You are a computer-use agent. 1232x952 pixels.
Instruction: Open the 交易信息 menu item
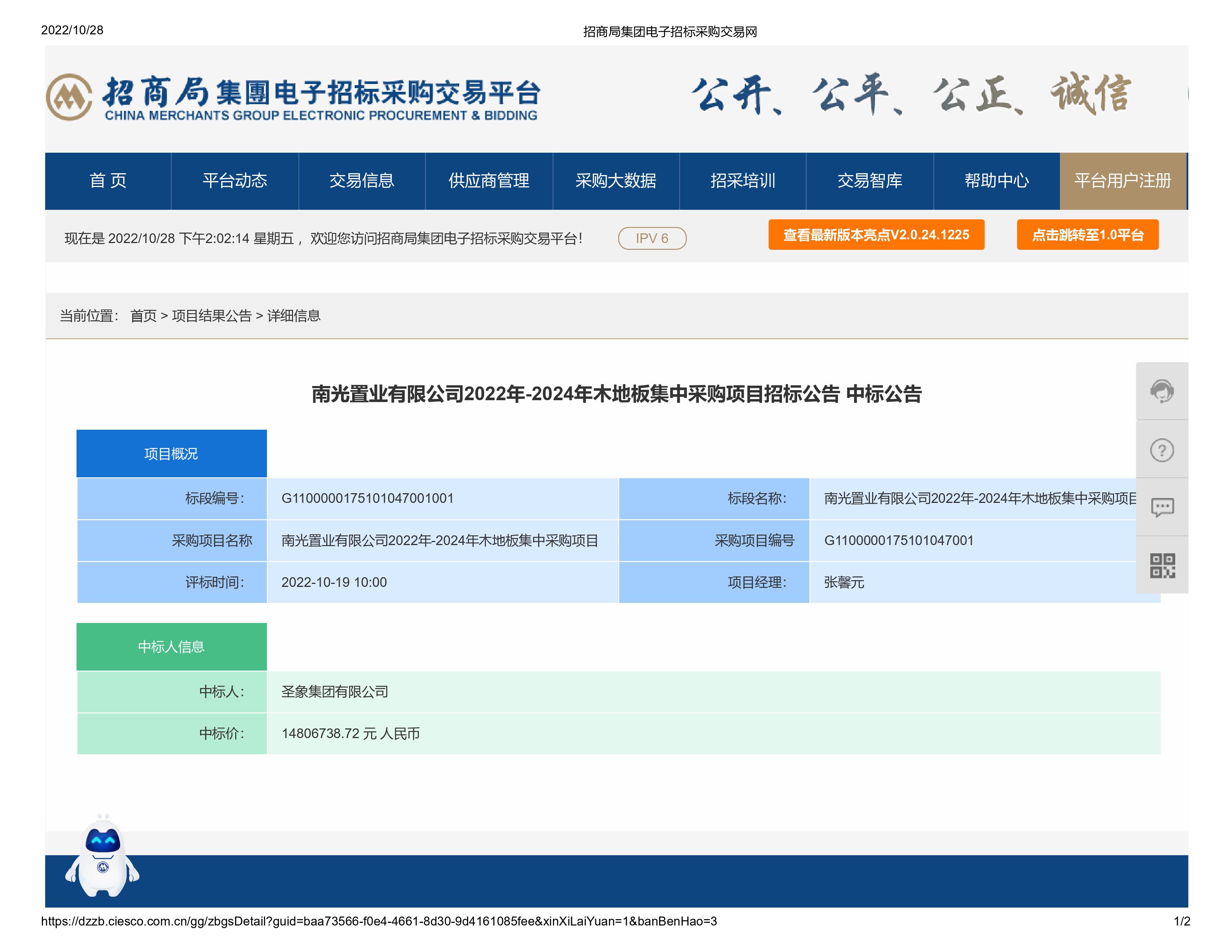coord(362,180)
